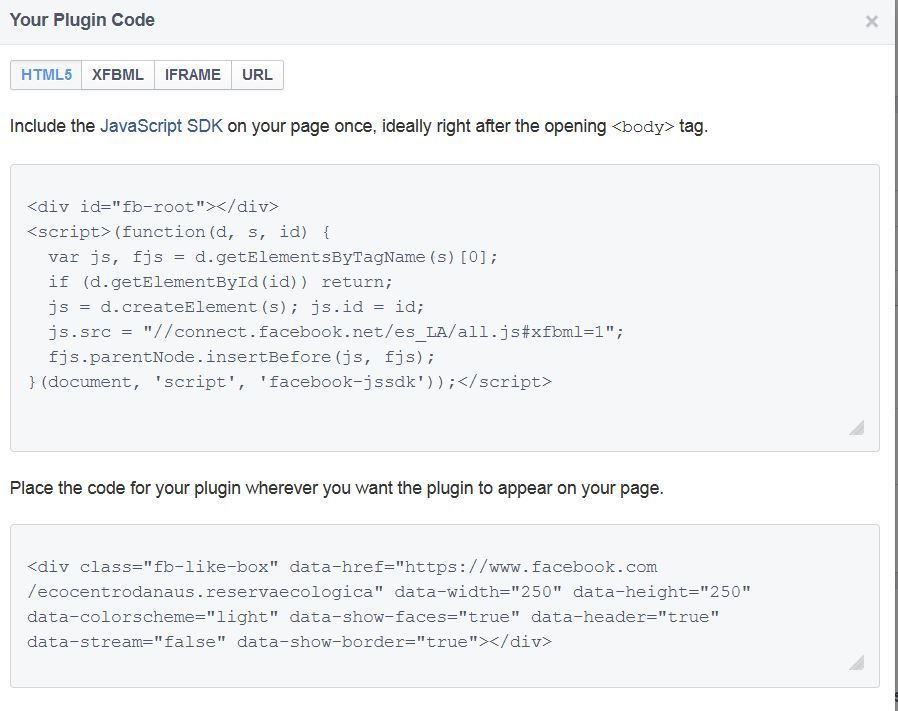
Task: Click the 'Place the code for your plugin' instruction
Action: (x=337, y=488)
